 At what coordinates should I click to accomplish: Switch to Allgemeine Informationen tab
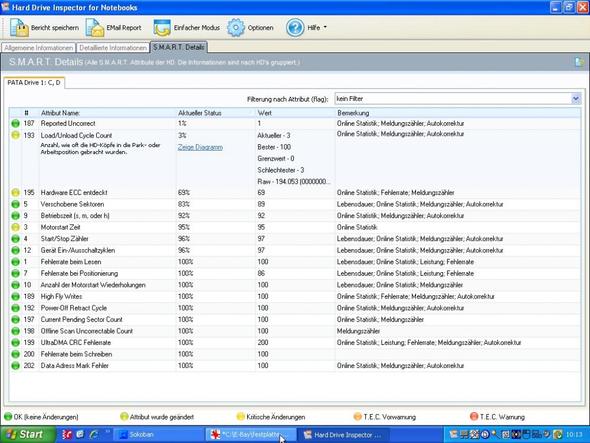(x=38, y=48)
